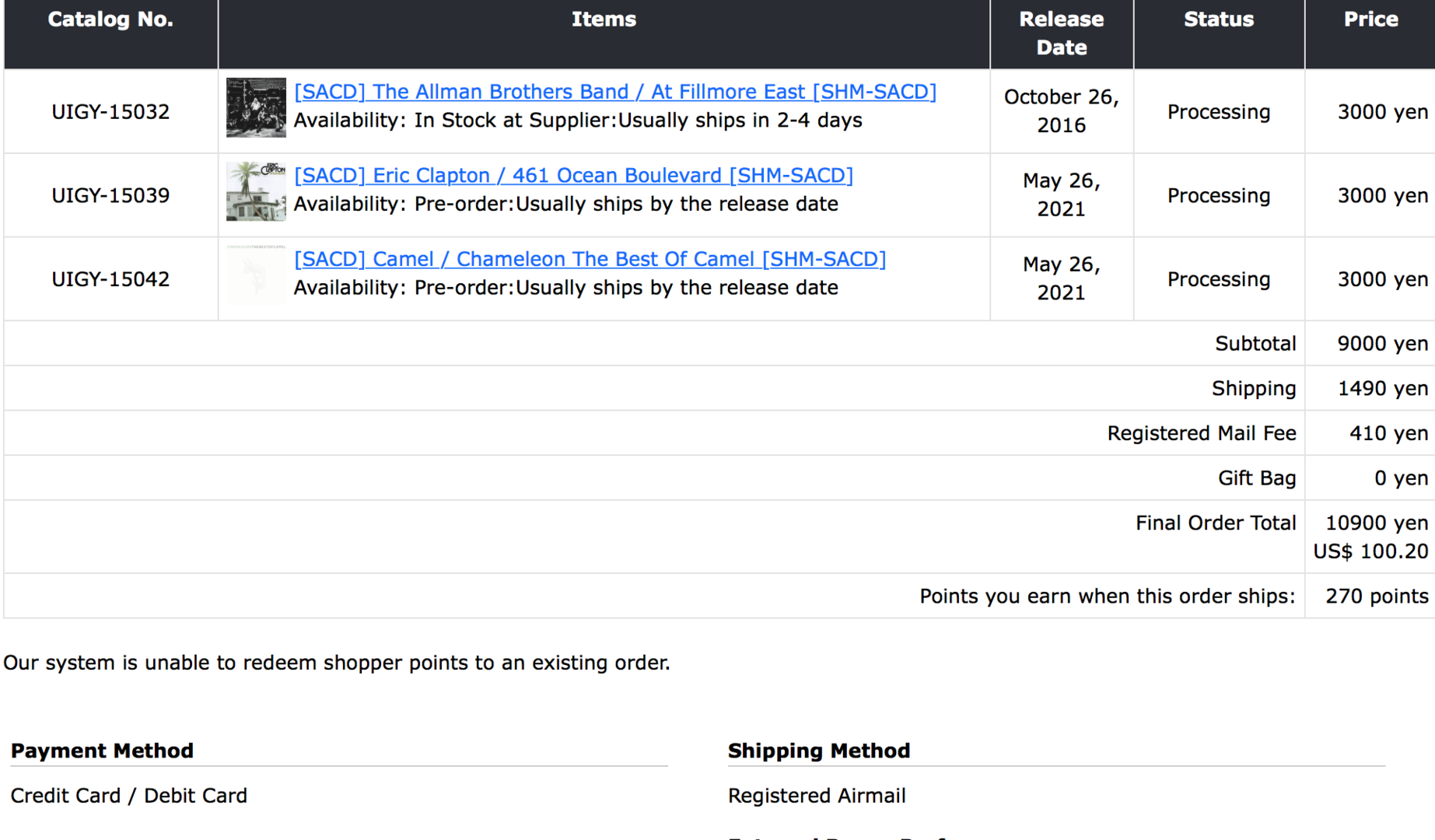This screenshot has height=840, width=1435.
Task: Click release date October 26, 2016
Action: coord(1062,111)
